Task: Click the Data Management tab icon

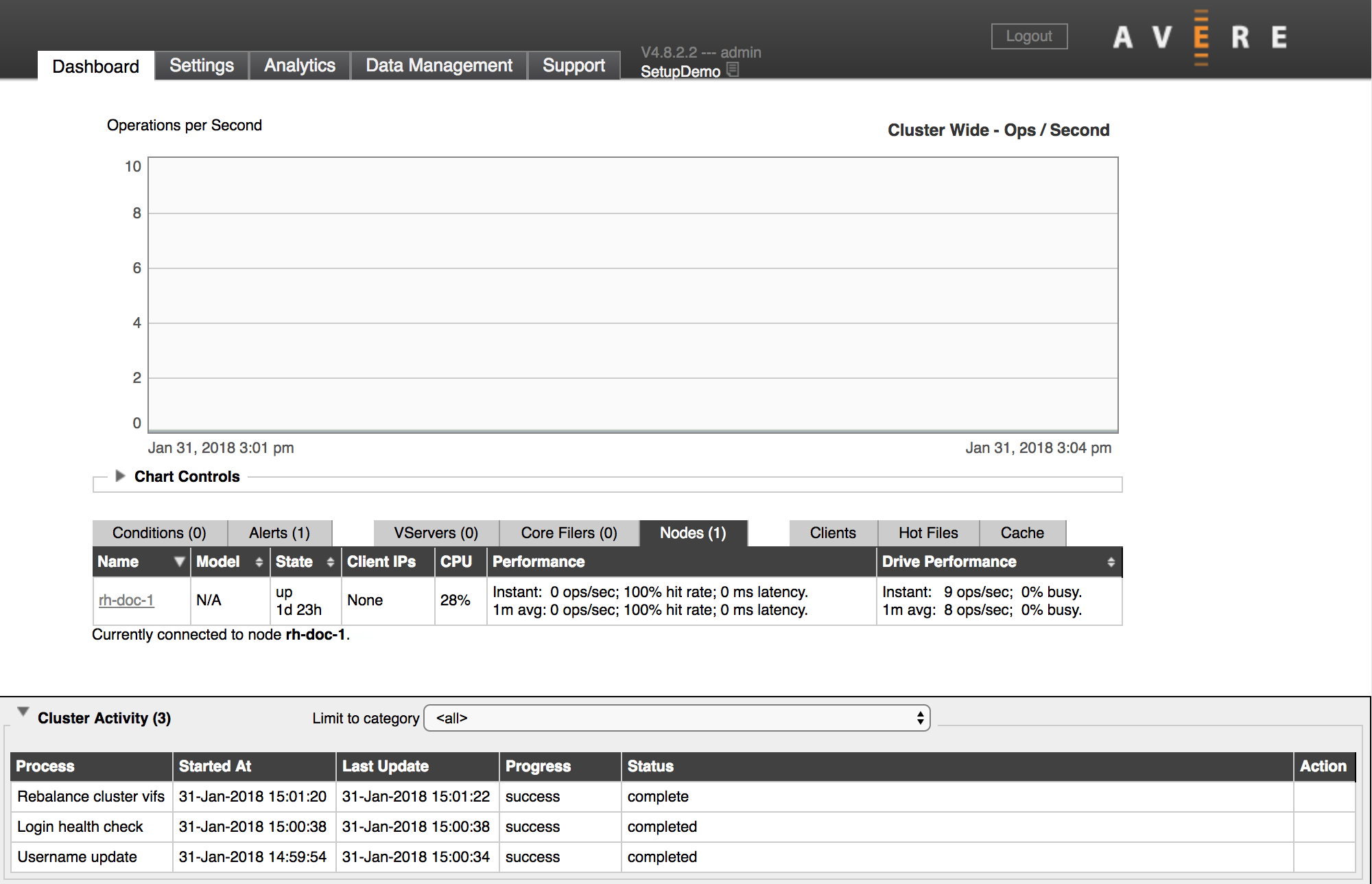Action: click(x=437, y=65)
